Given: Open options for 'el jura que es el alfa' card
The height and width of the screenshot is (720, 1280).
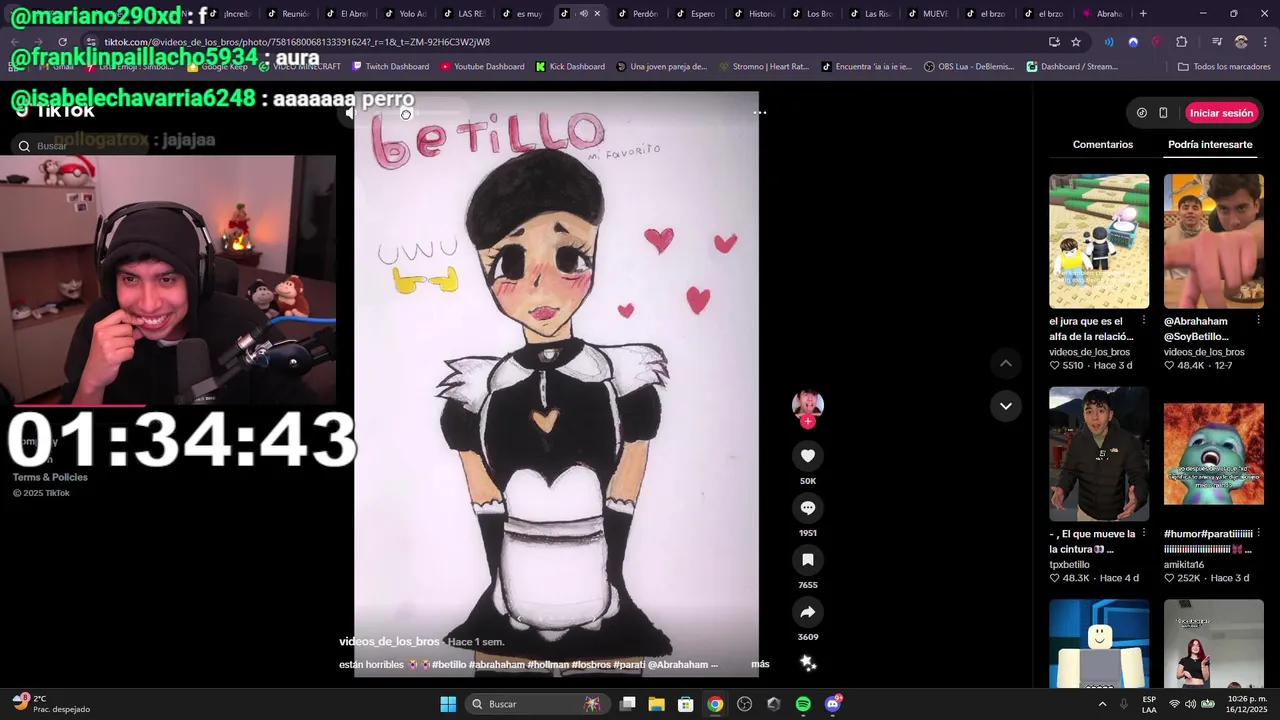Looking at the screenshot, I should click(1144, 320).
